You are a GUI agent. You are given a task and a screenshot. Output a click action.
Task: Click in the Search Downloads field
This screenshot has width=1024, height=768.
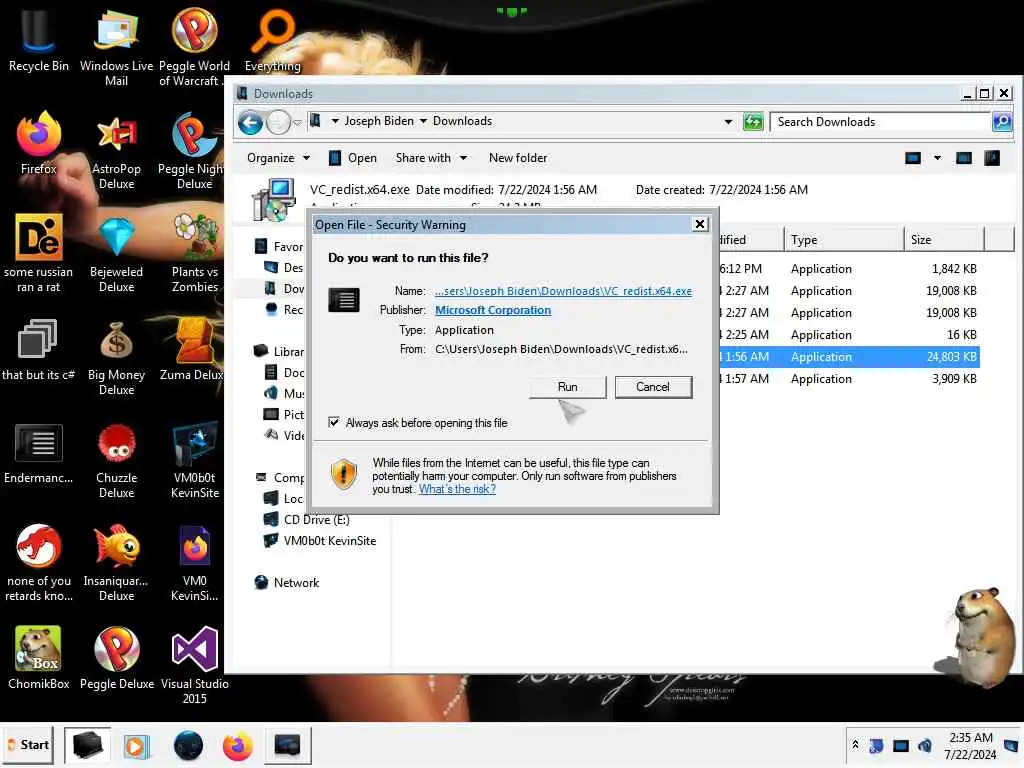tap(880, 121)
